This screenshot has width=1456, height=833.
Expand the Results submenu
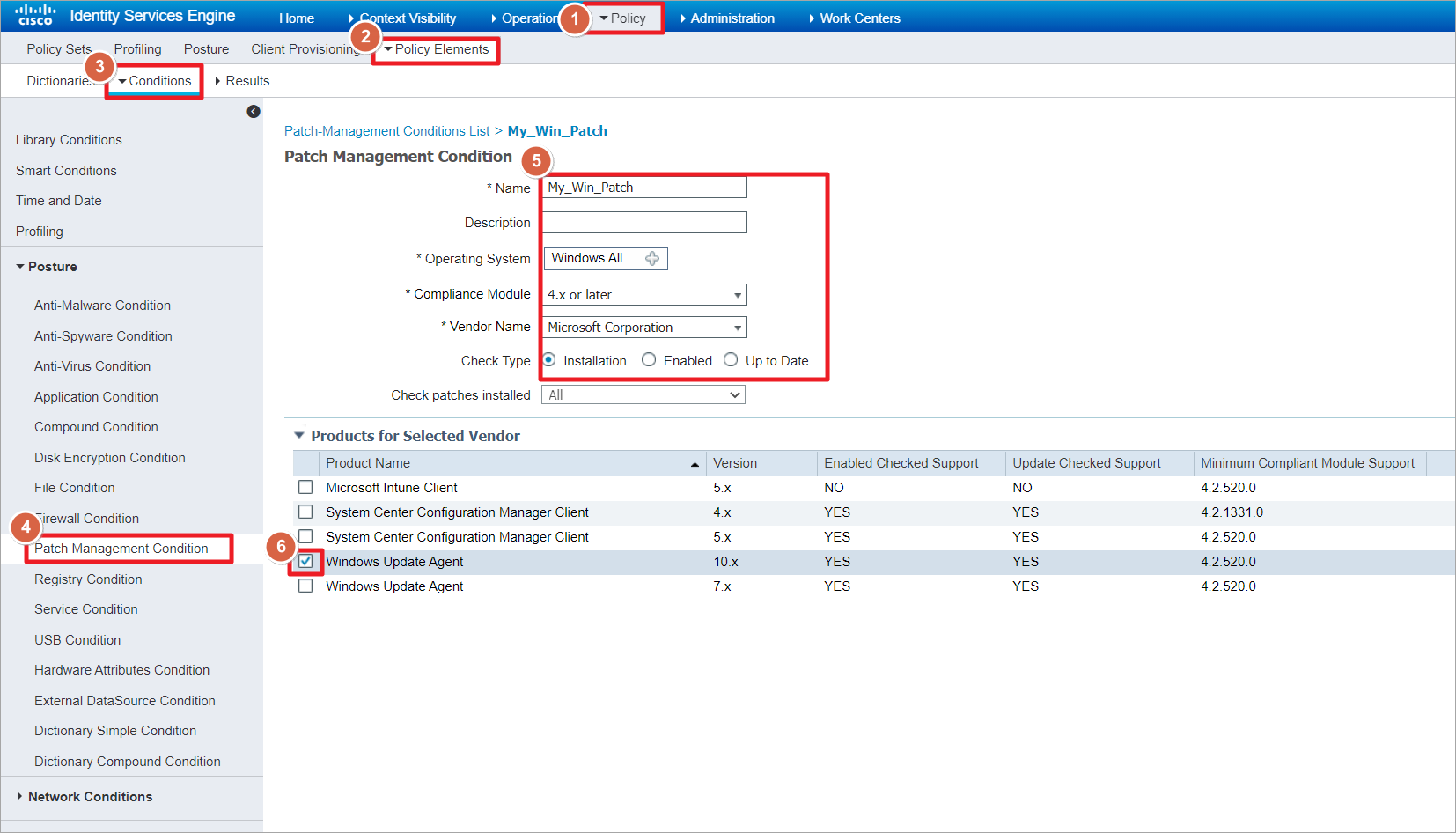pos(243,81)
